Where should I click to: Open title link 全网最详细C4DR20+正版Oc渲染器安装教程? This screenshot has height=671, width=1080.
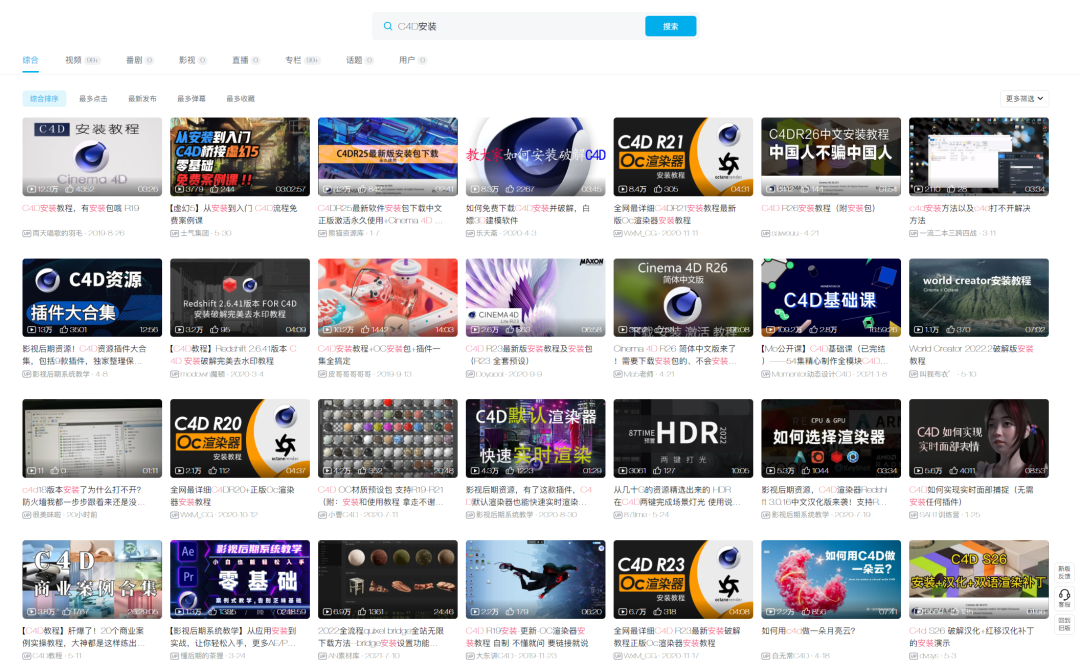(x=232, y=496)
